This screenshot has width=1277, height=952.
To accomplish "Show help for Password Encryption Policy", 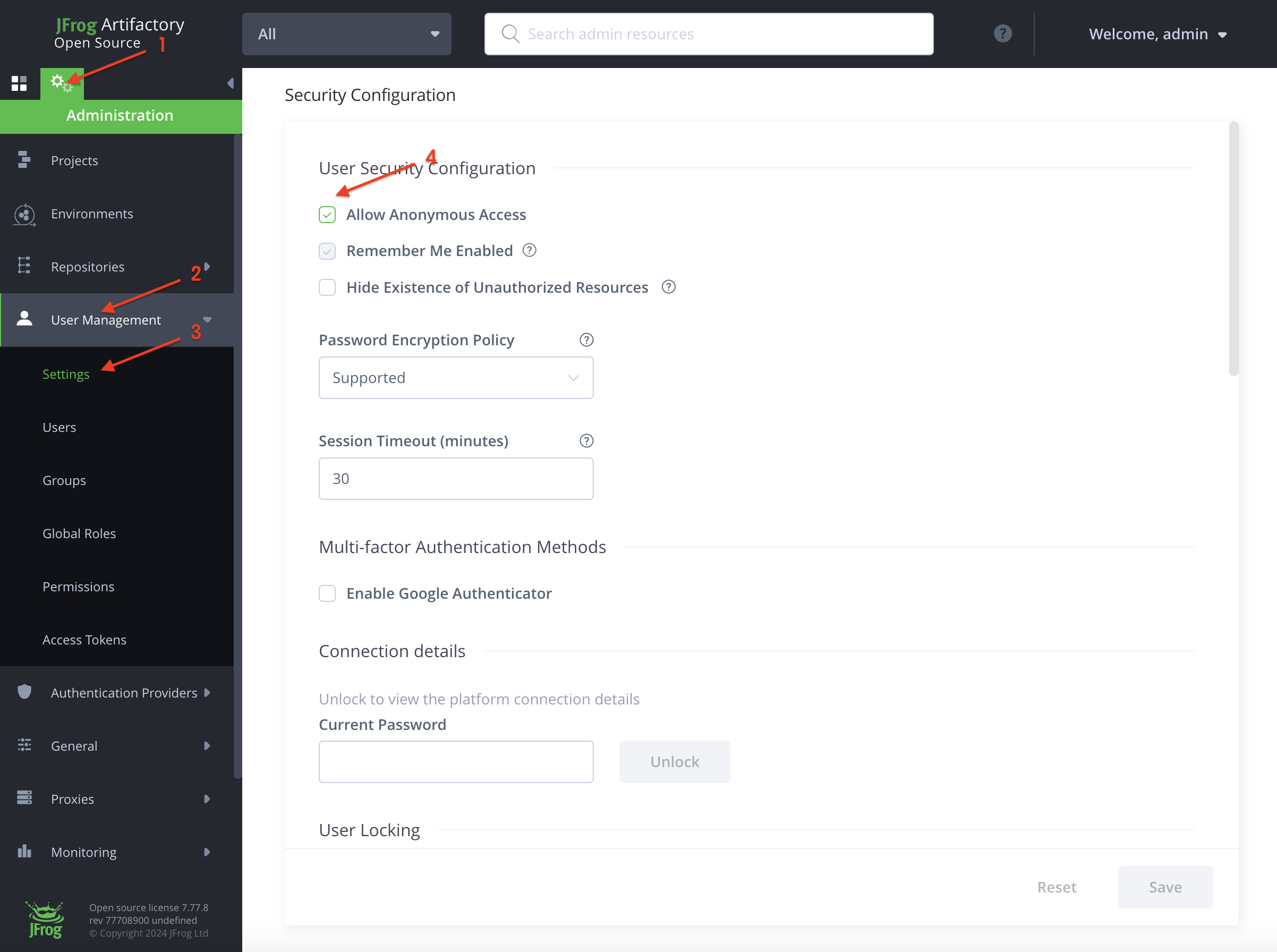I will tap(586, 340).
